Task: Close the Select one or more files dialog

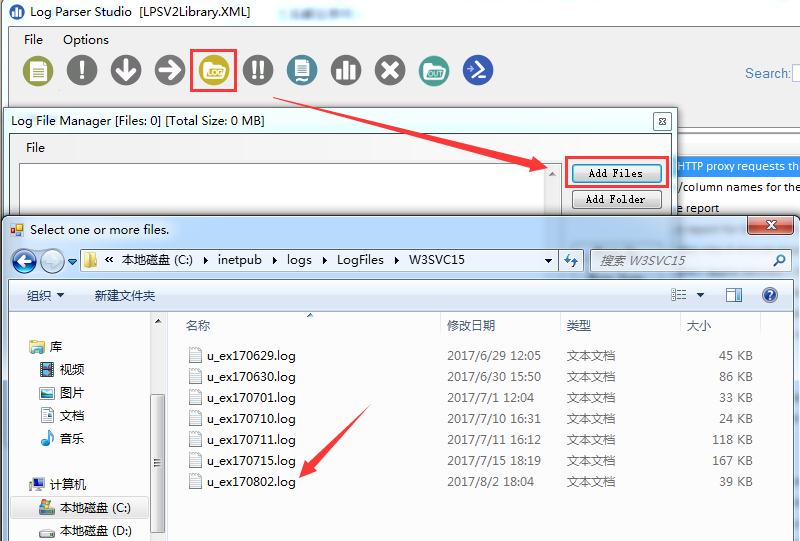Action: pyautogui.click(x=771, y=225)
